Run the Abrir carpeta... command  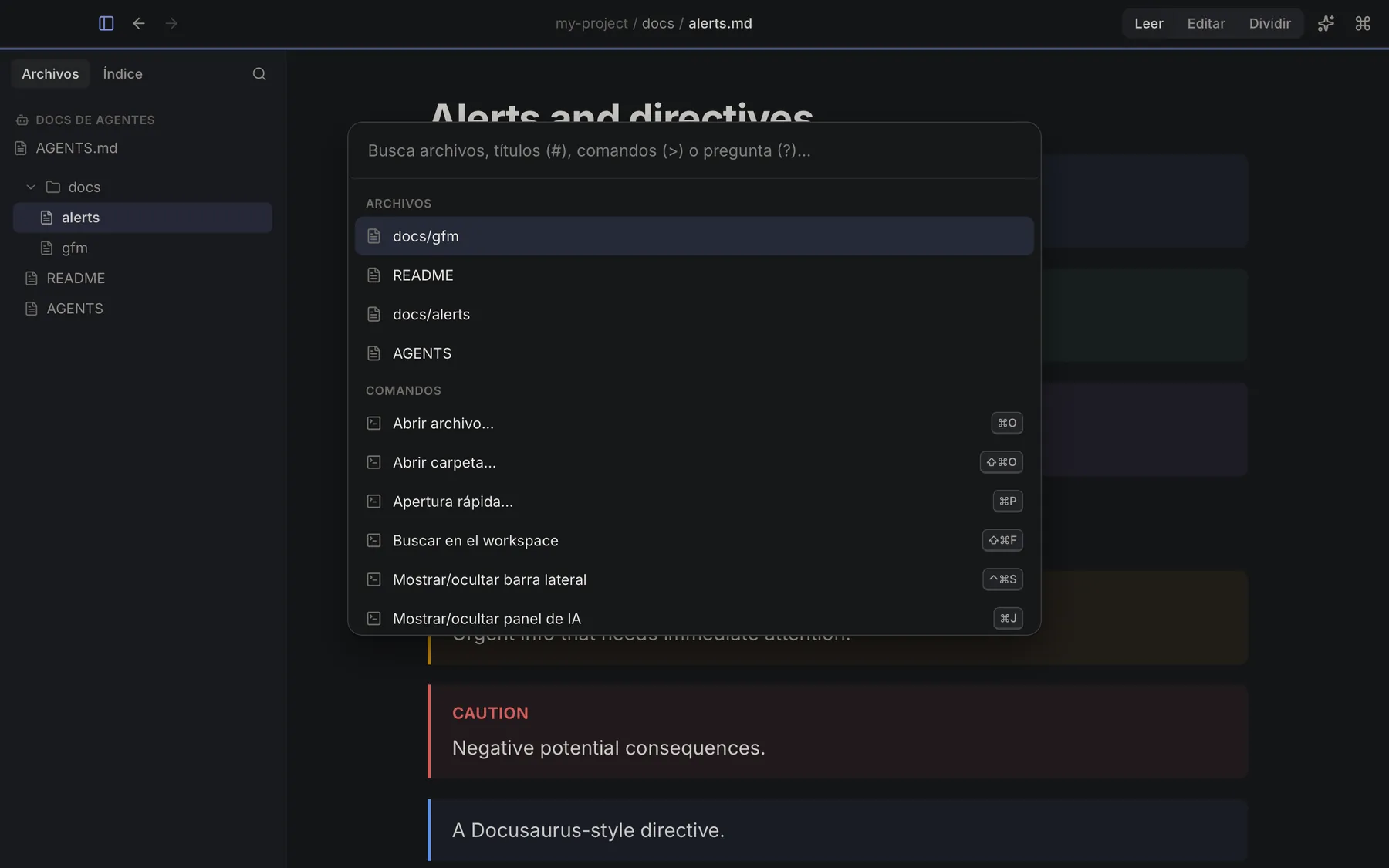(x=694, y=462)
